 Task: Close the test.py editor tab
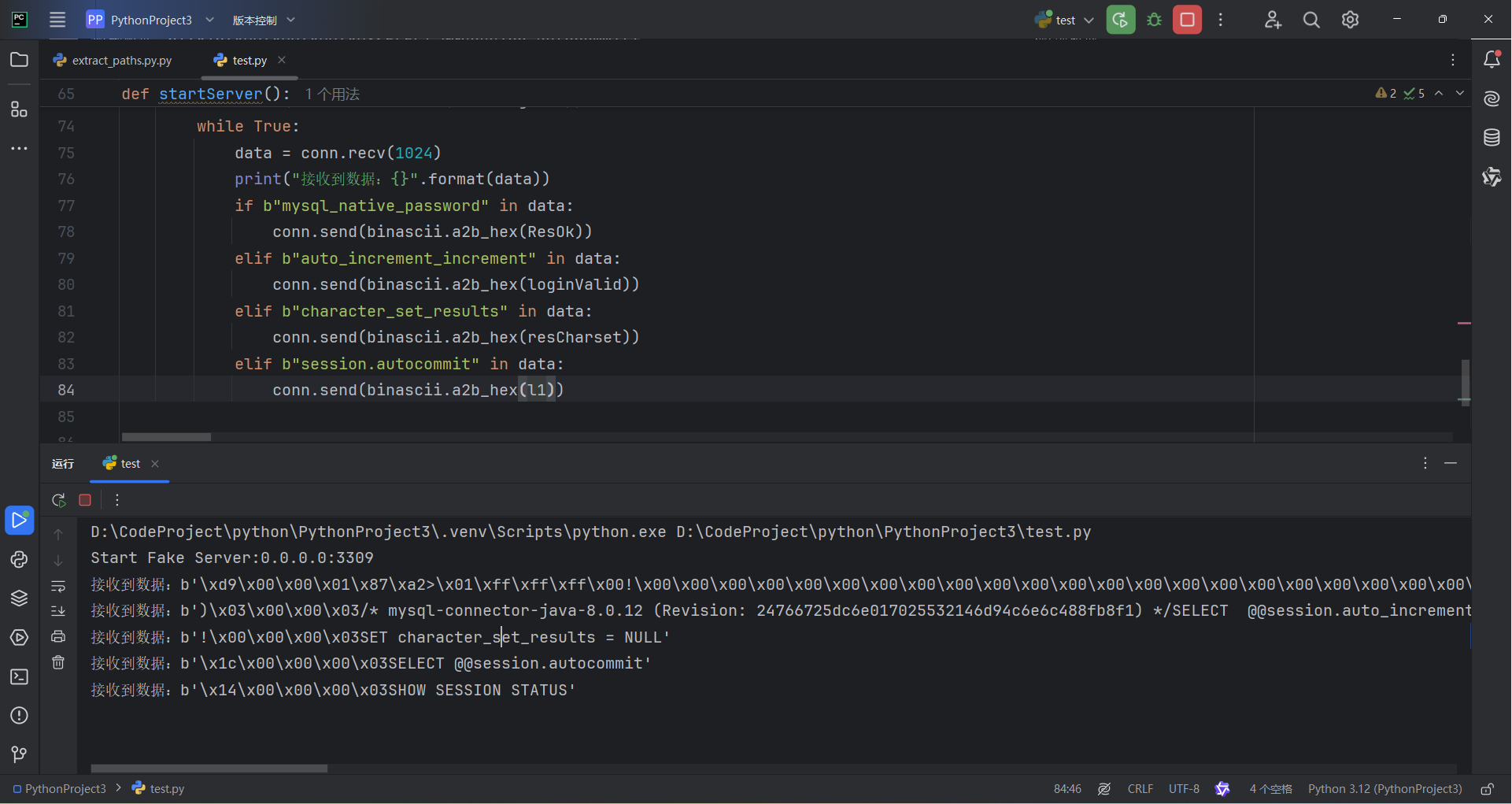[x=282, y=60]
